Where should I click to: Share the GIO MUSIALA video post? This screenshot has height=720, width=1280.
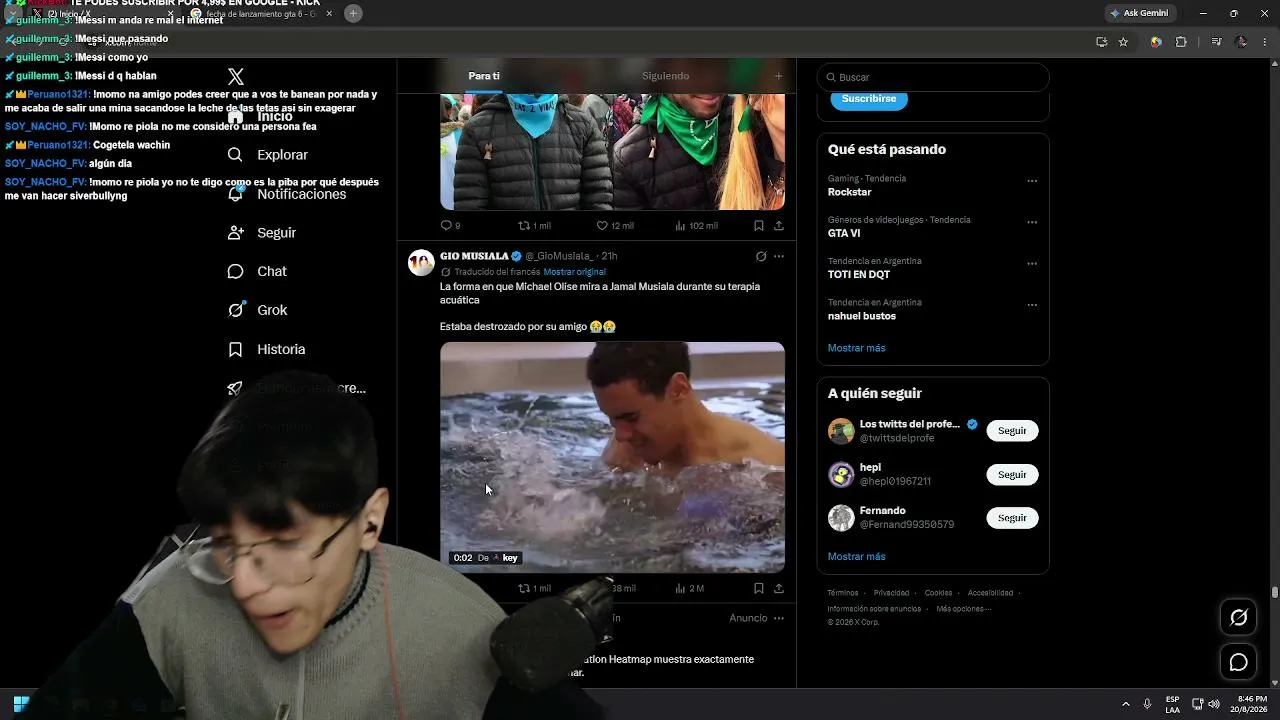pos(779,588)
